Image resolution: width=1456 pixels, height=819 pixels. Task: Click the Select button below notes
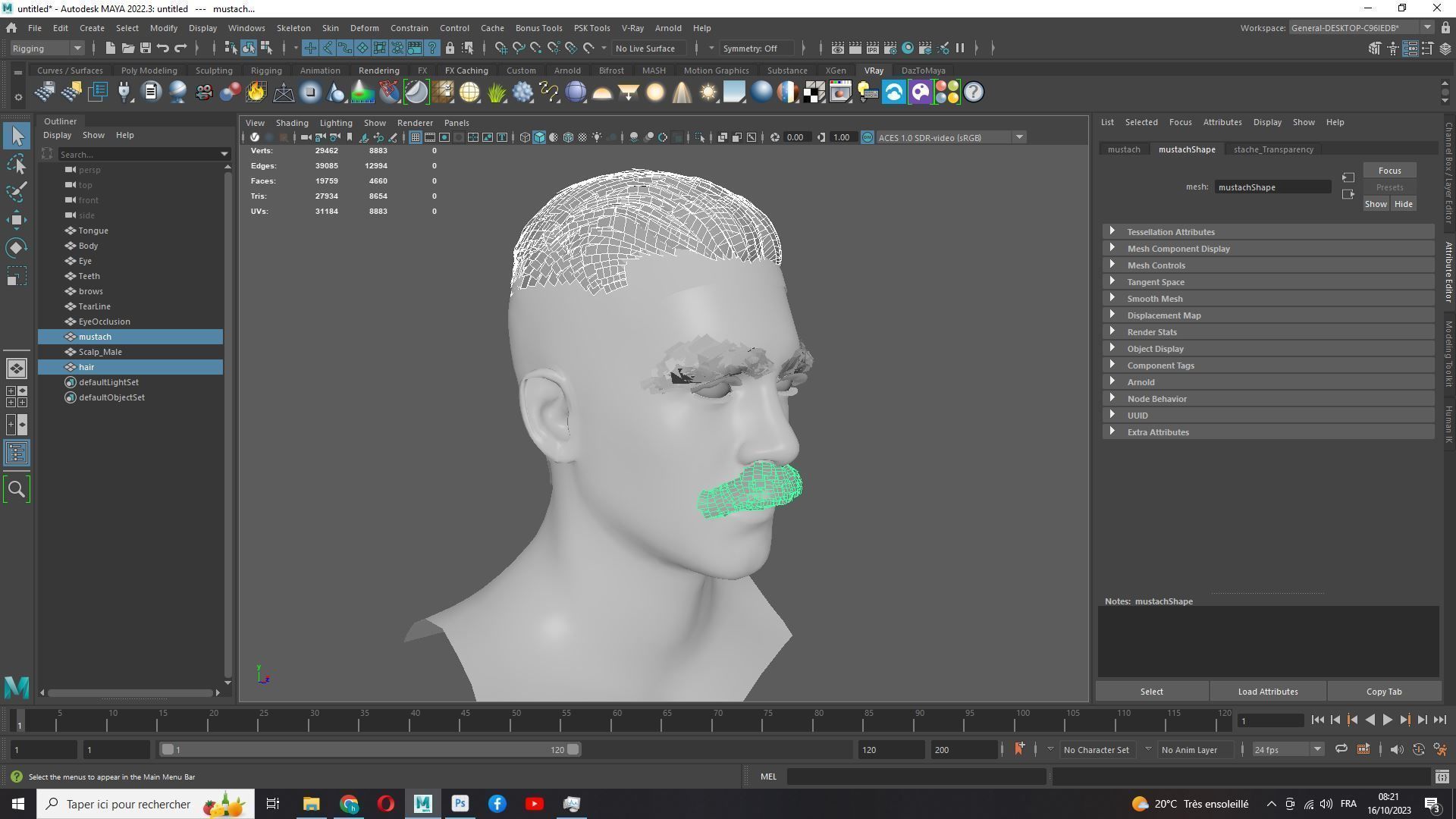[x=1151, y=692]
